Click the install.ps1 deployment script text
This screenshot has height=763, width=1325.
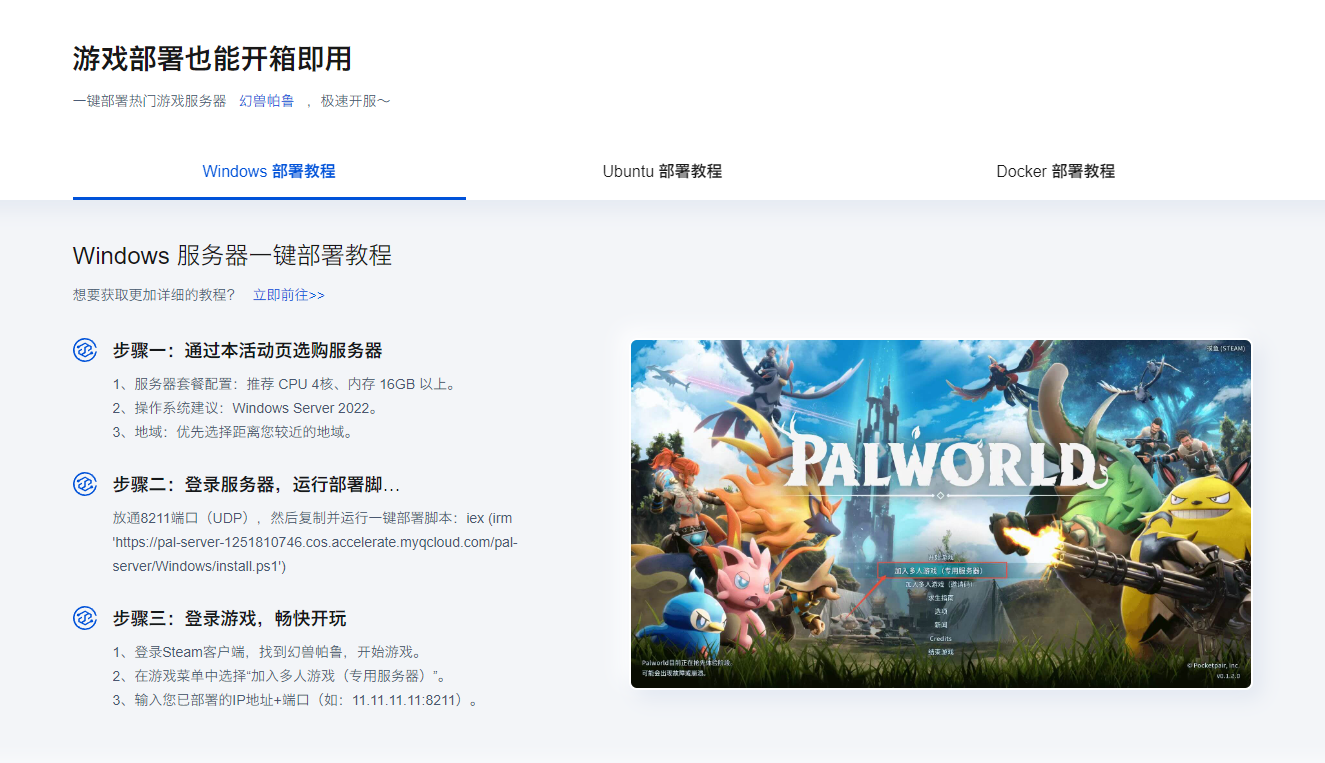point(315,542)
